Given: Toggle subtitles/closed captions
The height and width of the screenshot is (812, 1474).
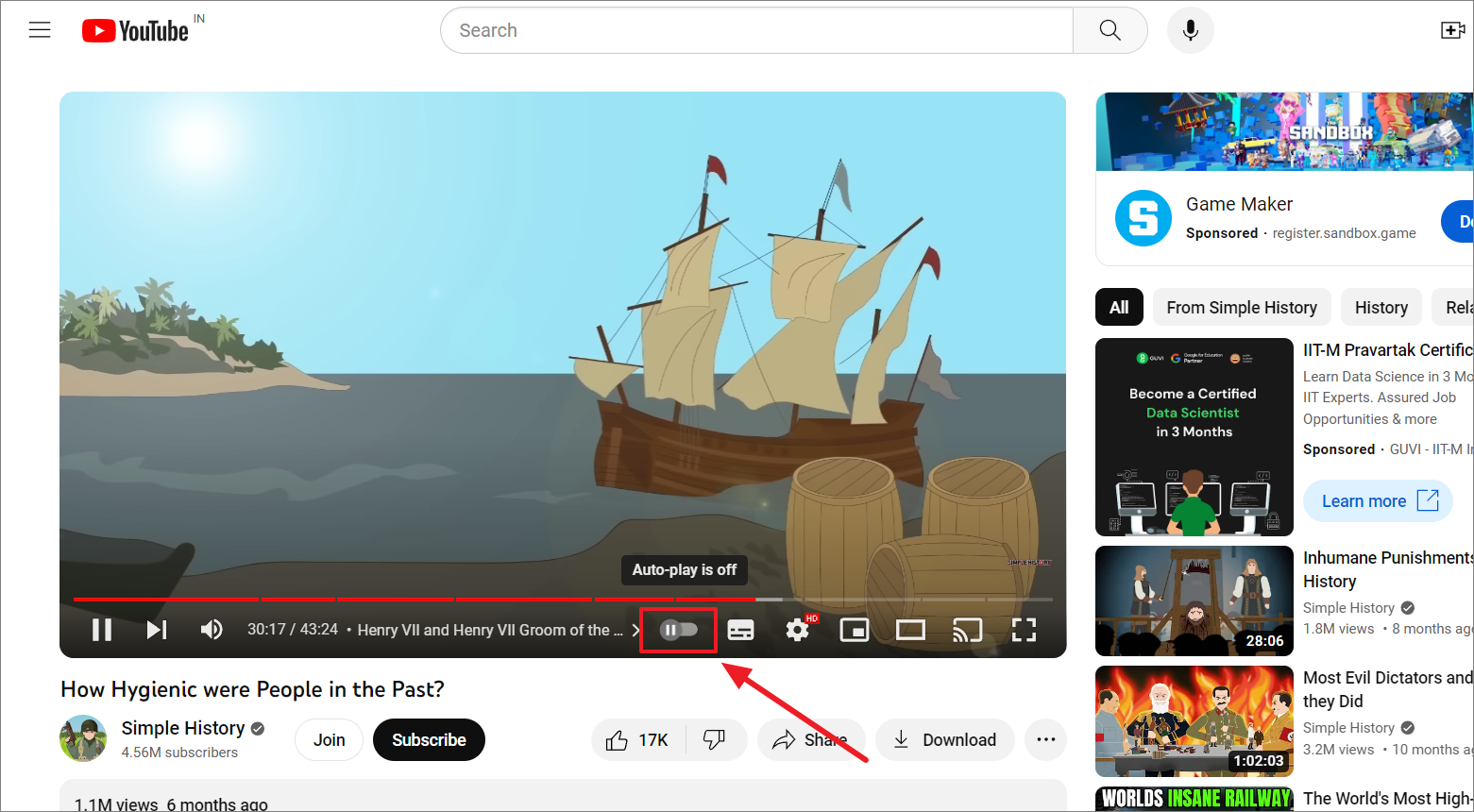Looking at the screenshot, I should [741, 630].
